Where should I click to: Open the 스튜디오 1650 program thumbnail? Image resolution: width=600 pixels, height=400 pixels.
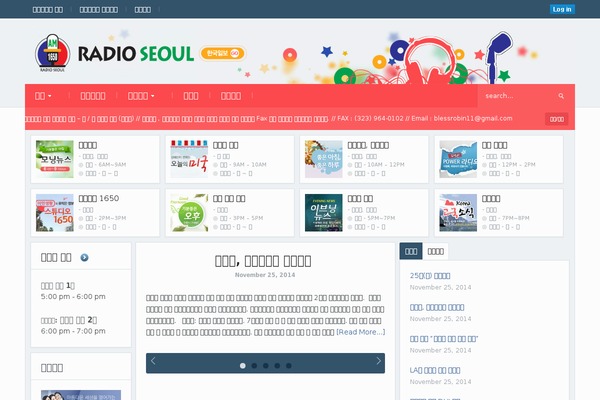pos(55,212)
